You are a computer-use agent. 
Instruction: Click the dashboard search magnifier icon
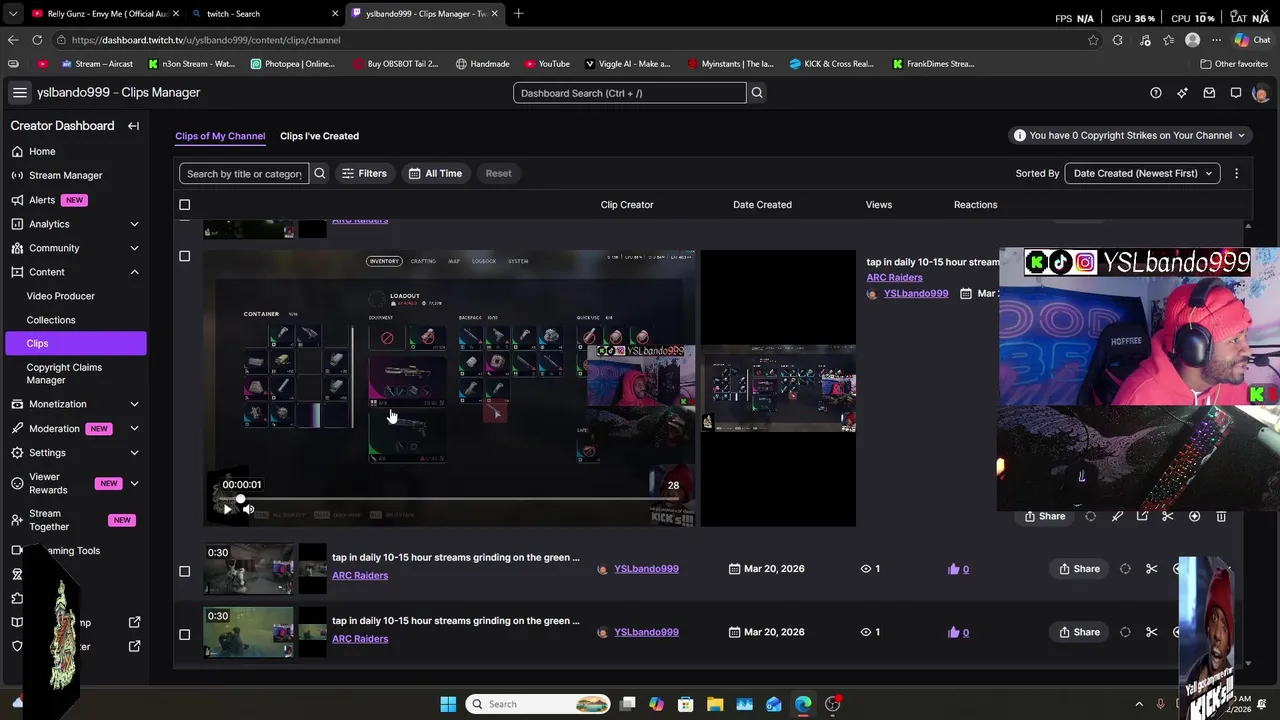point(757,93)
